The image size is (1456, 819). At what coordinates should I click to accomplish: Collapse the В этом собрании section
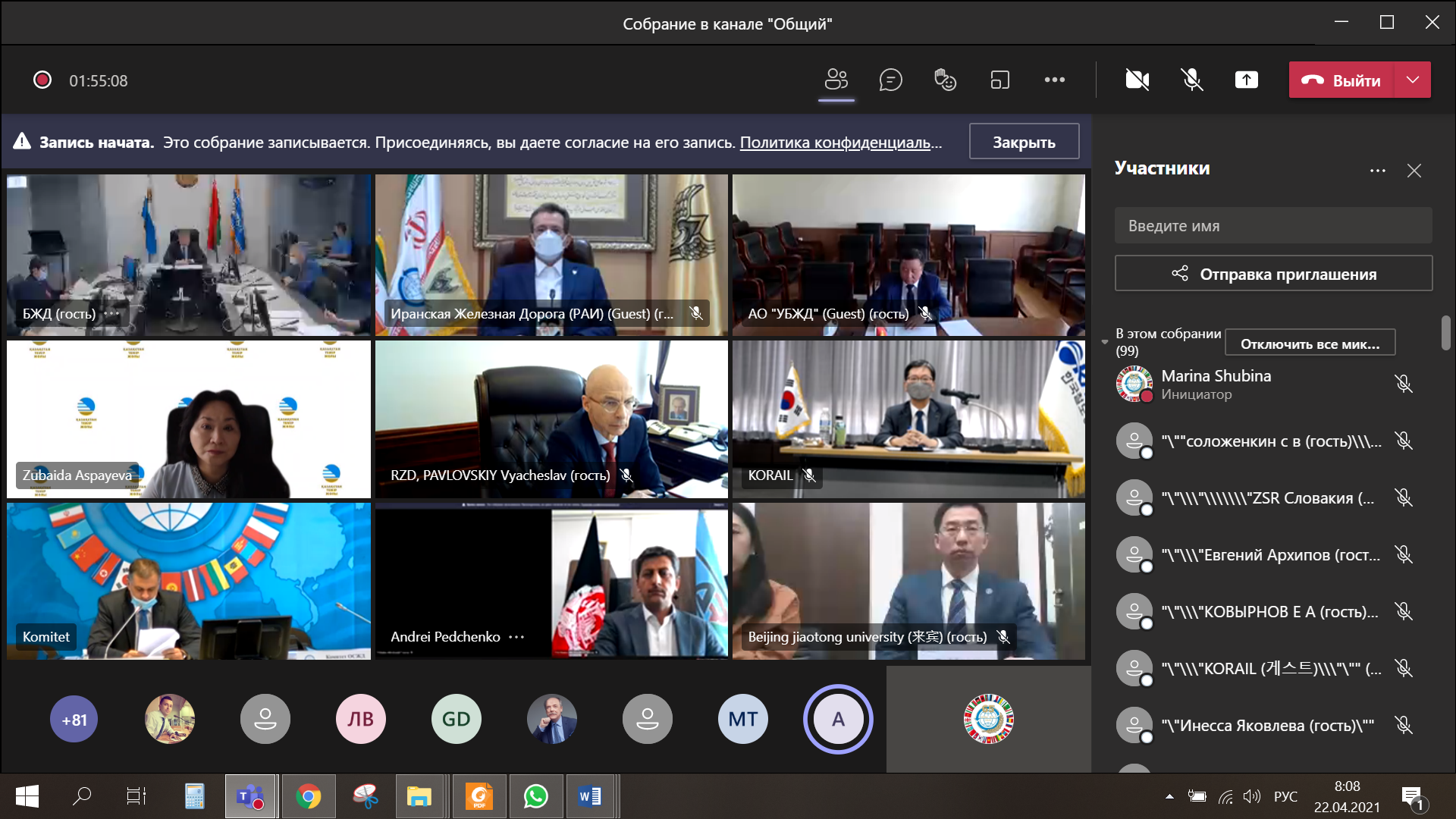tap(1105, 342)
